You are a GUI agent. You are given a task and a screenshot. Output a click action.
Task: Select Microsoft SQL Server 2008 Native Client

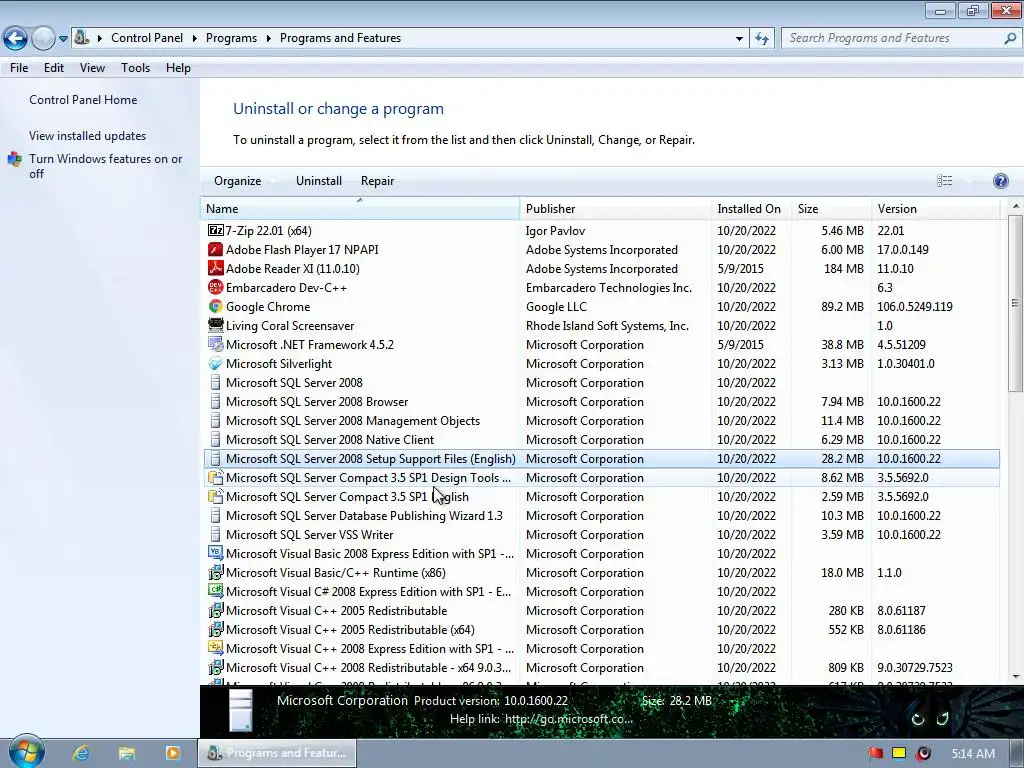click(x=601, y=440)
